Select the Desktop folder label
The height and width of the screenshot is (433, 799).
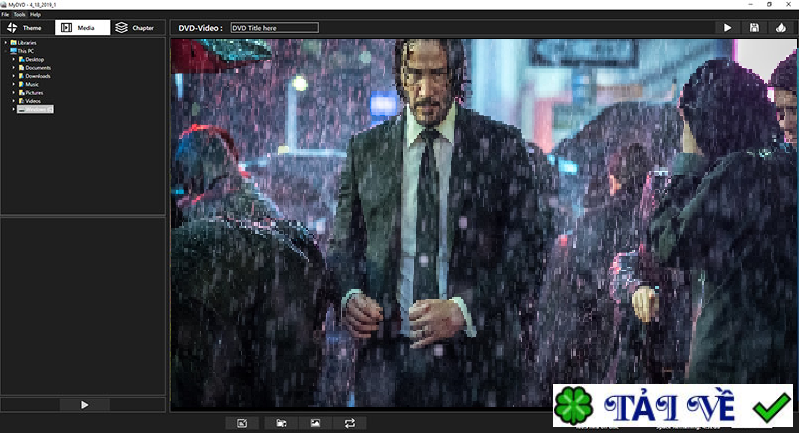[x=35, y=60]
